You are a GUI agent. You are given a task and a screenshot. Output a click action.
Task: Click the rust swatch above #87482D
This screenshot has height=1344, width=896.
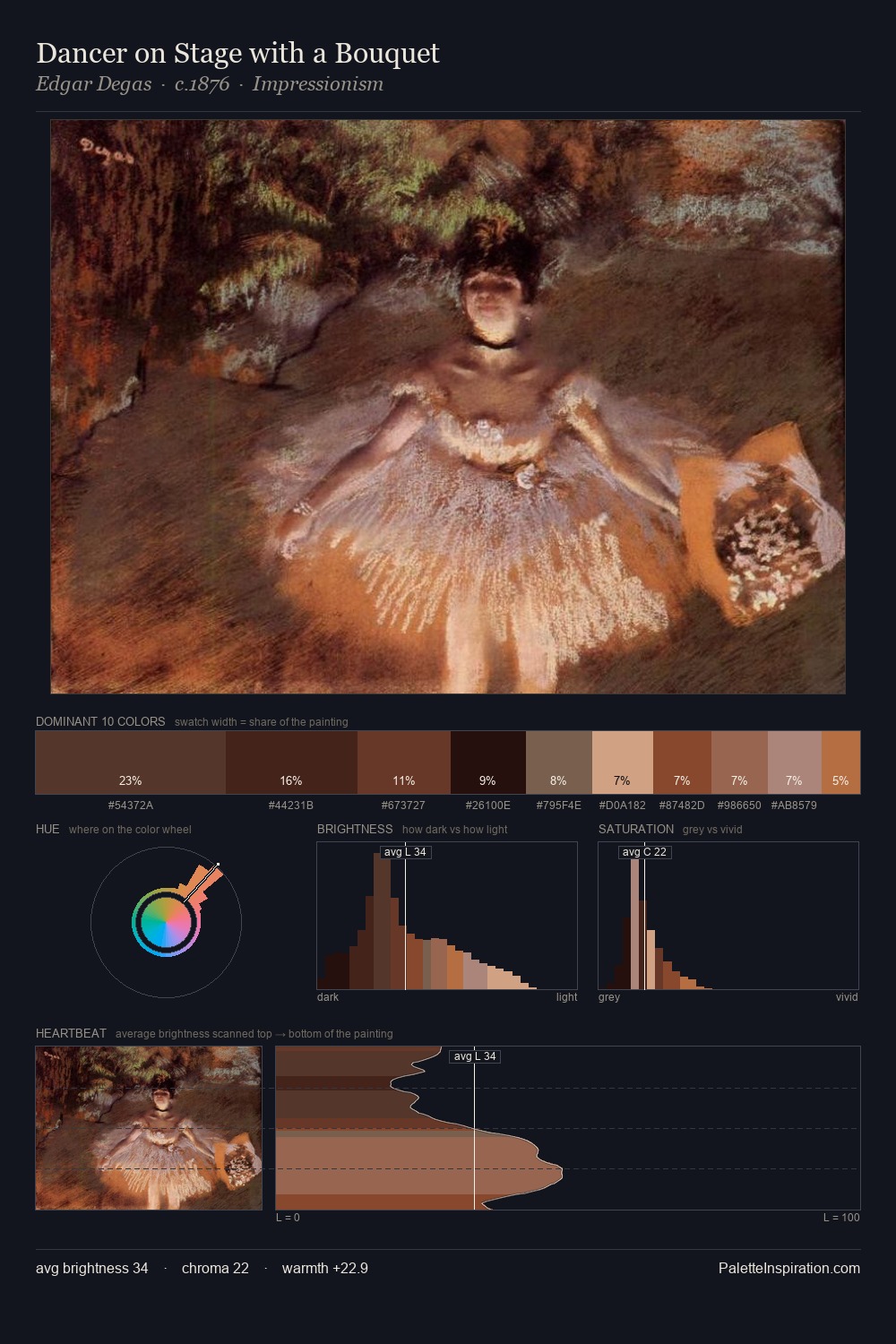pos(682,762)
